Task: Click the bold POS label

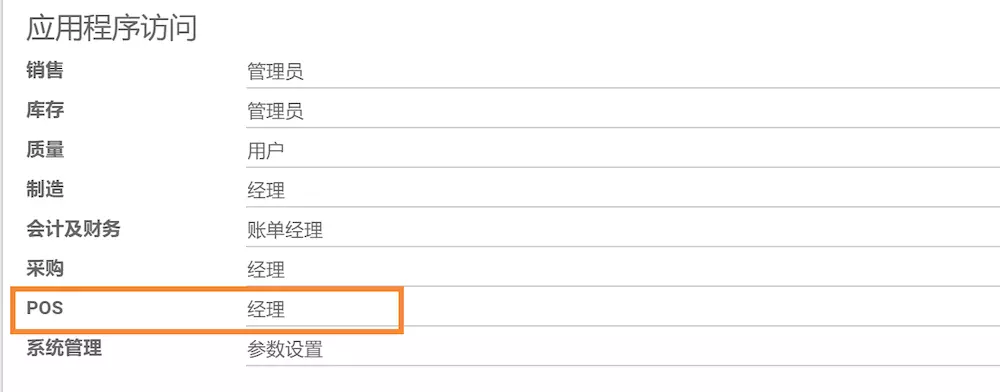Action: [45, 308]
